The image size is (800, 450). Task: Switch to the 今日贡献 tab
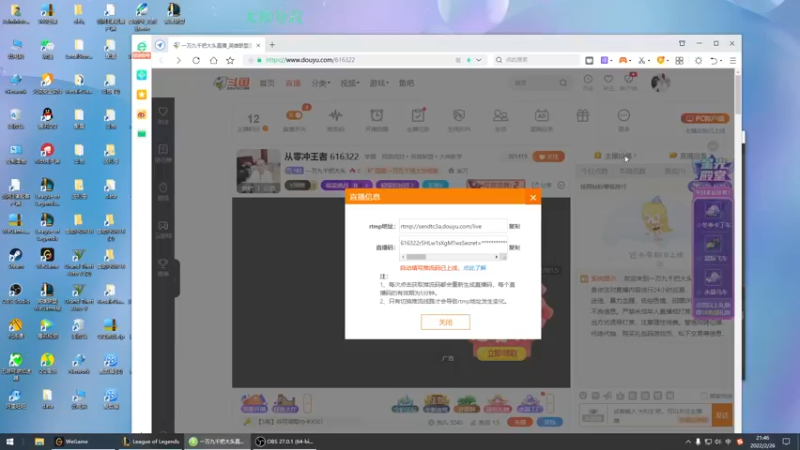click(594, 171)
